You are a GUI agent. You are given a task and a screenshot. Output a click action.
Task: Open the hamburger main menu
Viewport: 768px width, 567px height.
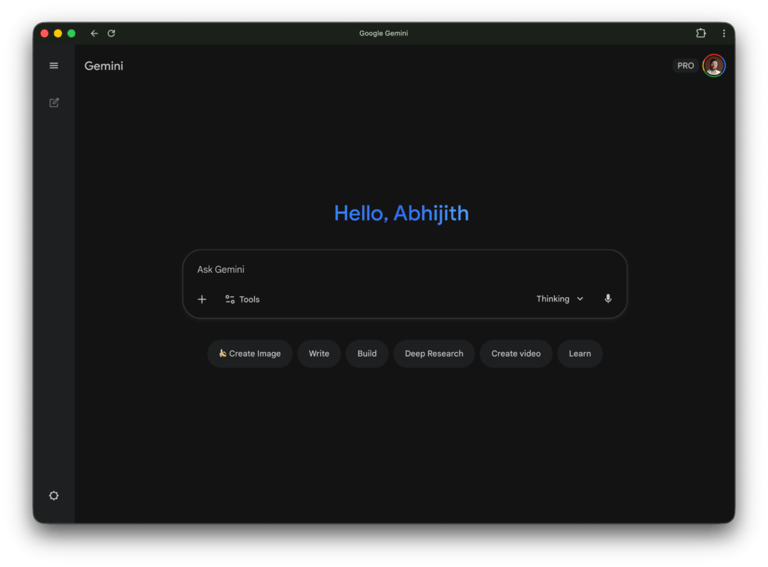tap(54, 66)
